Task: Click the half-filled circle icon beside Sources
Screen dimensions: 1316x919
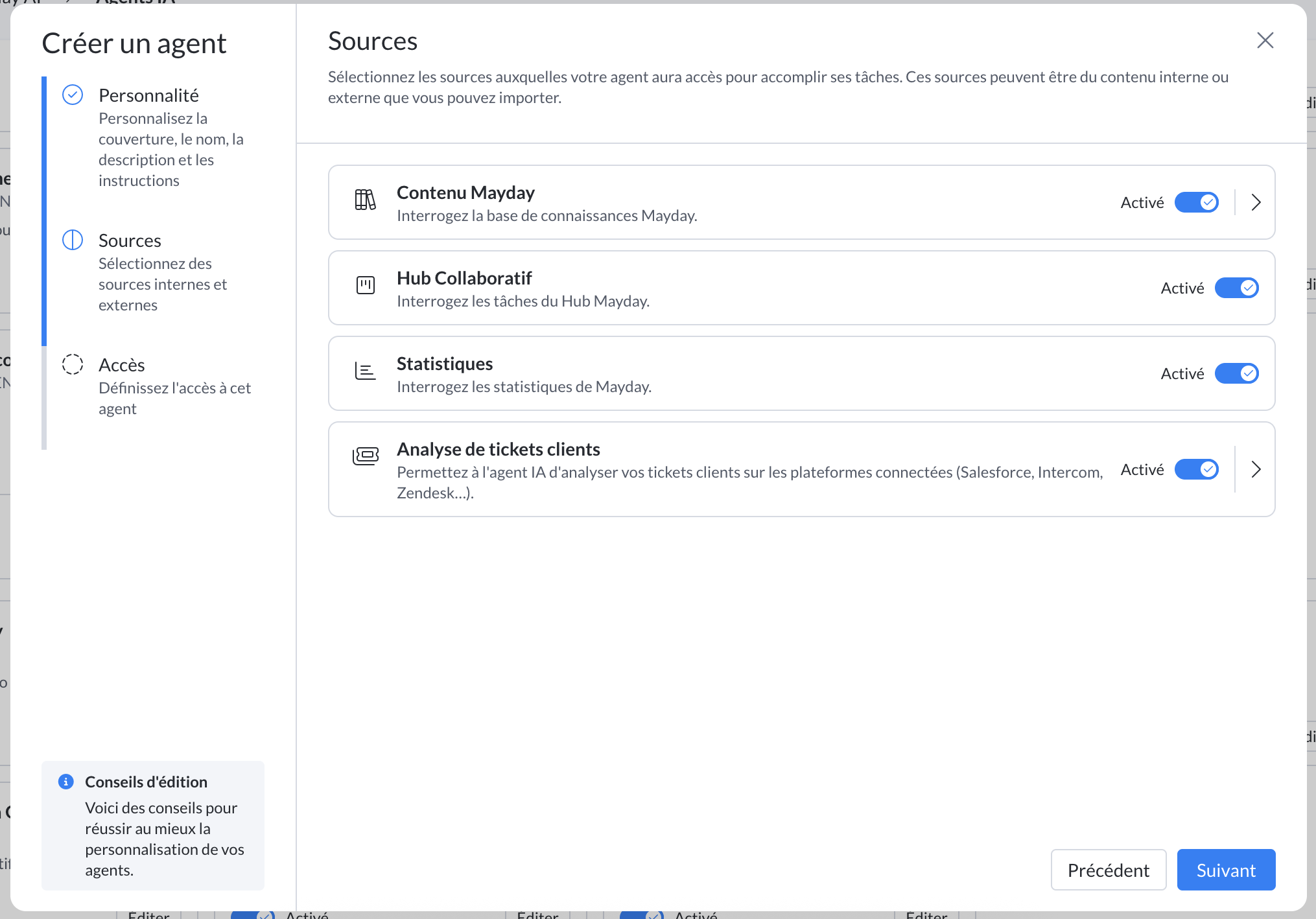Action: [x=73, y=240]
